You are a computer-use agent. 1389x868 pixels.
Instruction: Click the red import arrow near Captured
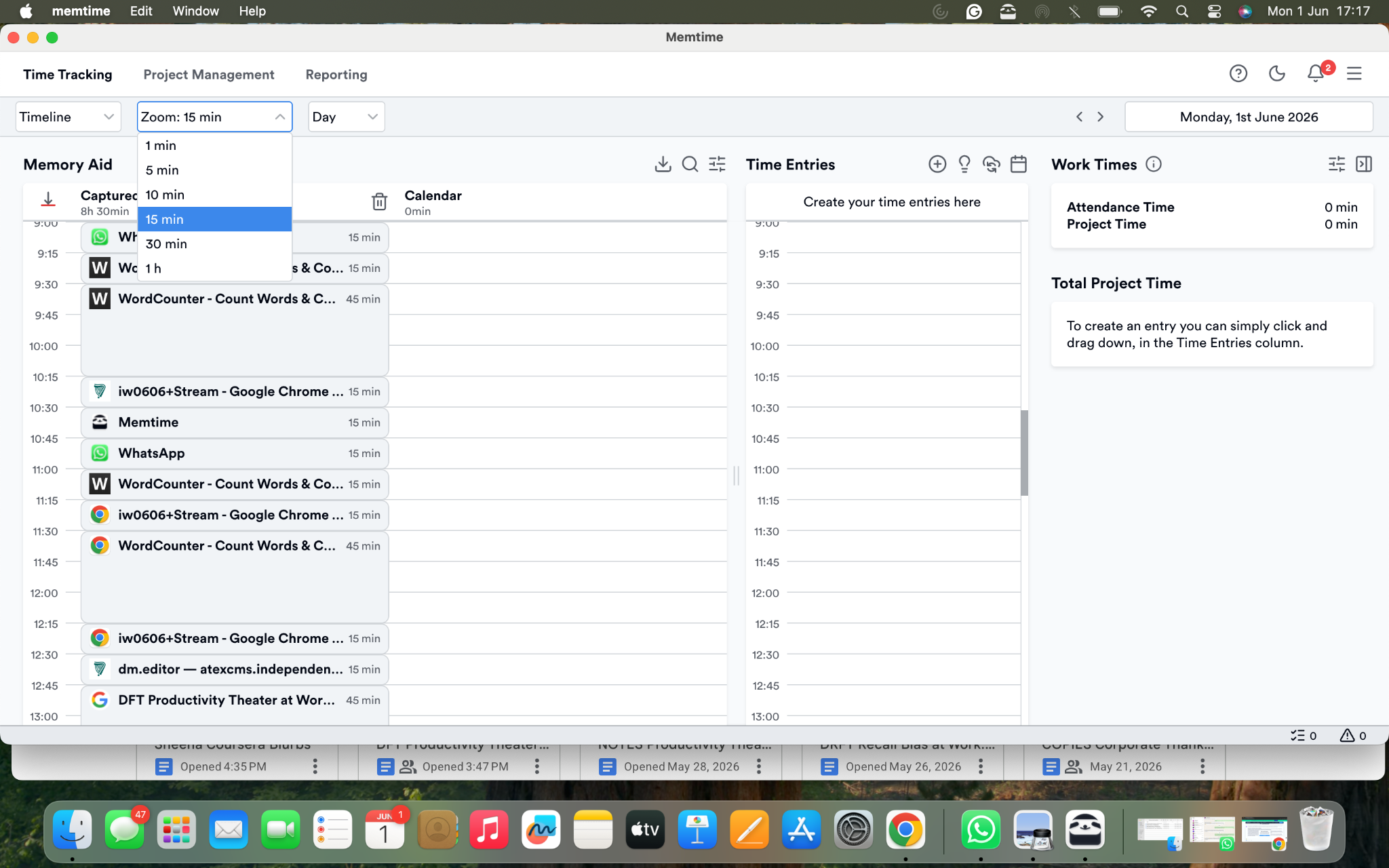(x=48, y=199)
